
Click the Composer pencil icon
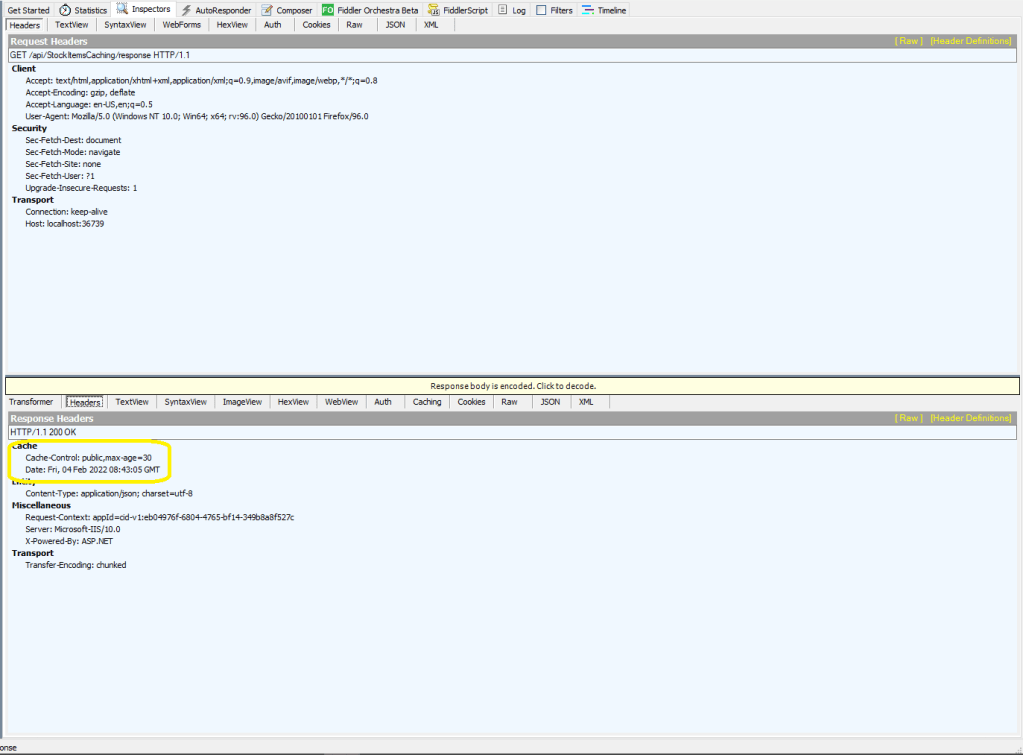[x=268, y=10]
